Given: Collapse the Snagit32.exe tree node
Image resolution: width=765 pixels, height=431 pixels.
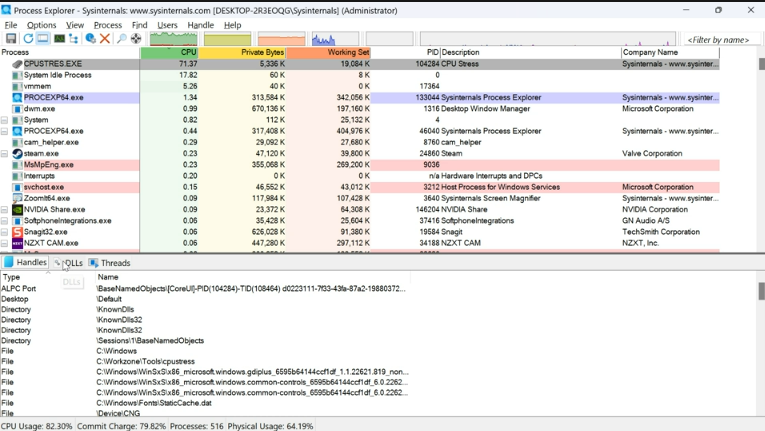Looking at the screenshot, I should pyautogui.click(x=4, y=232).
